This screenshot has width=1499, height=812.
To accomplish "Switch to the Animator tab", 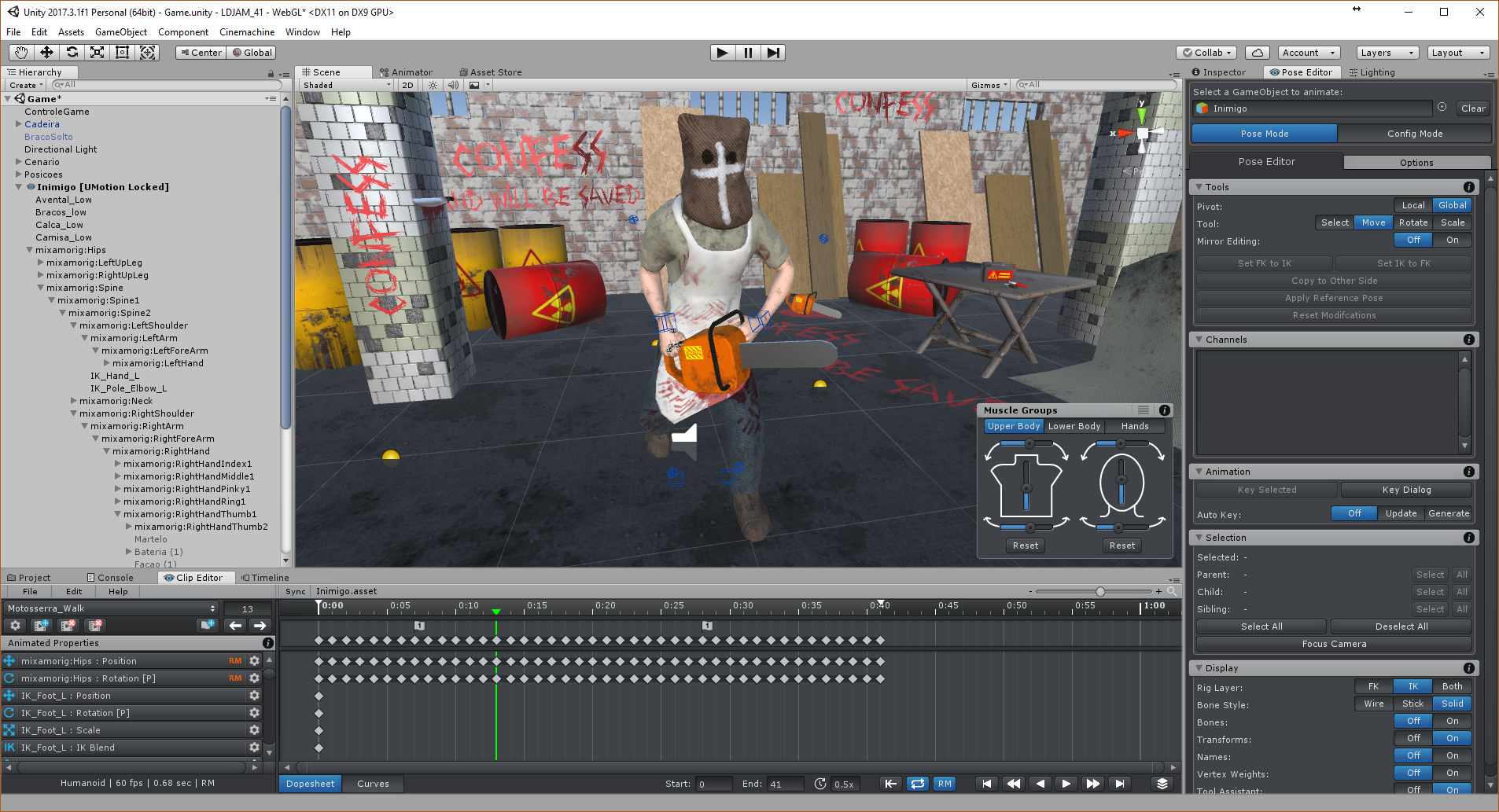I will pyautogui.click(x=406, y=72).
